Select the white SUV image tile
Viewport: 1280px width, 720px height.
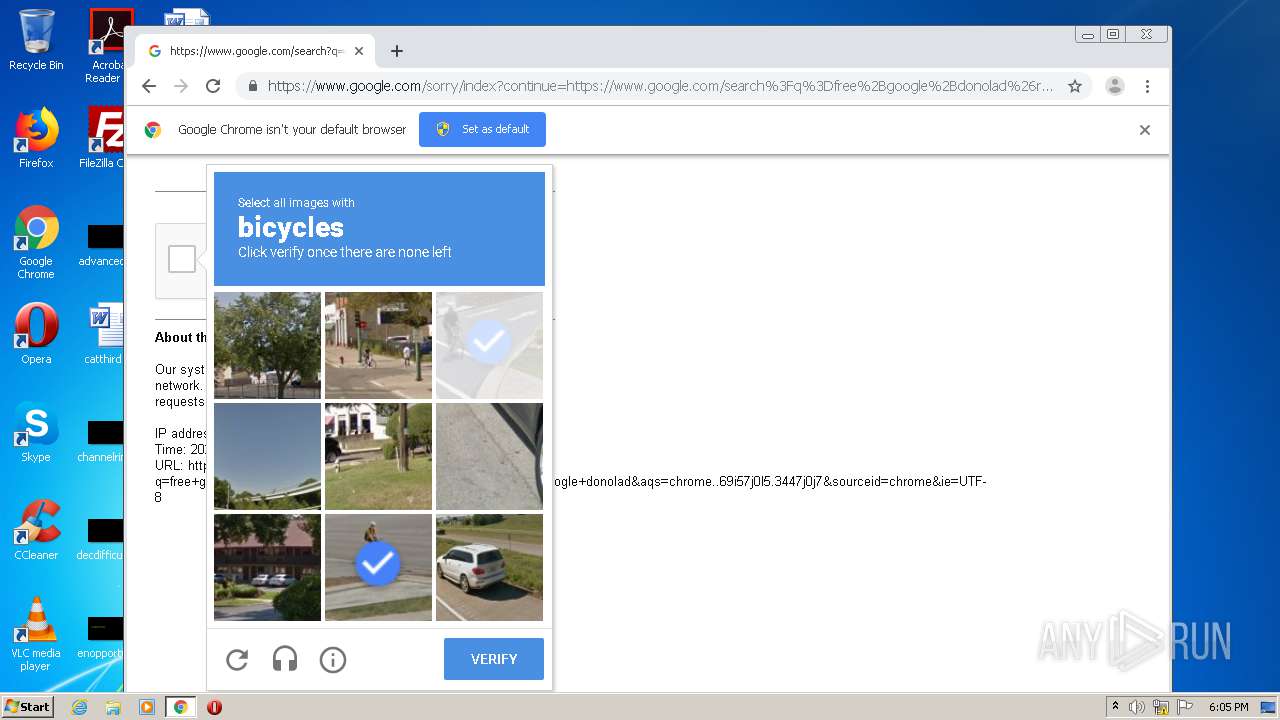489,567
